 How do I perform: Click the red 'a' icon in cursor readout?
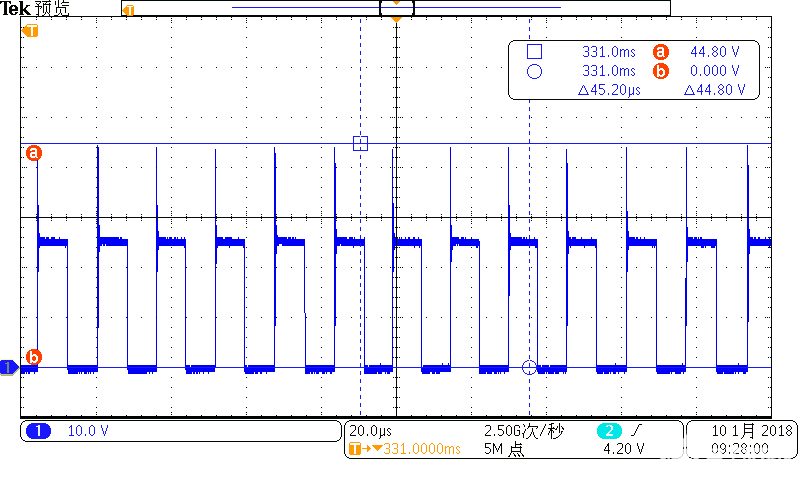tap(660, 52)
